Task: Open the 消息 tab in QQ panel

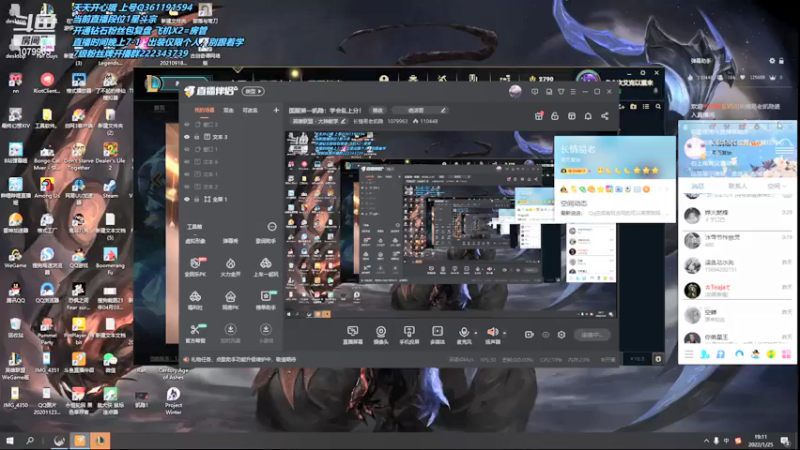Action: 697,186
